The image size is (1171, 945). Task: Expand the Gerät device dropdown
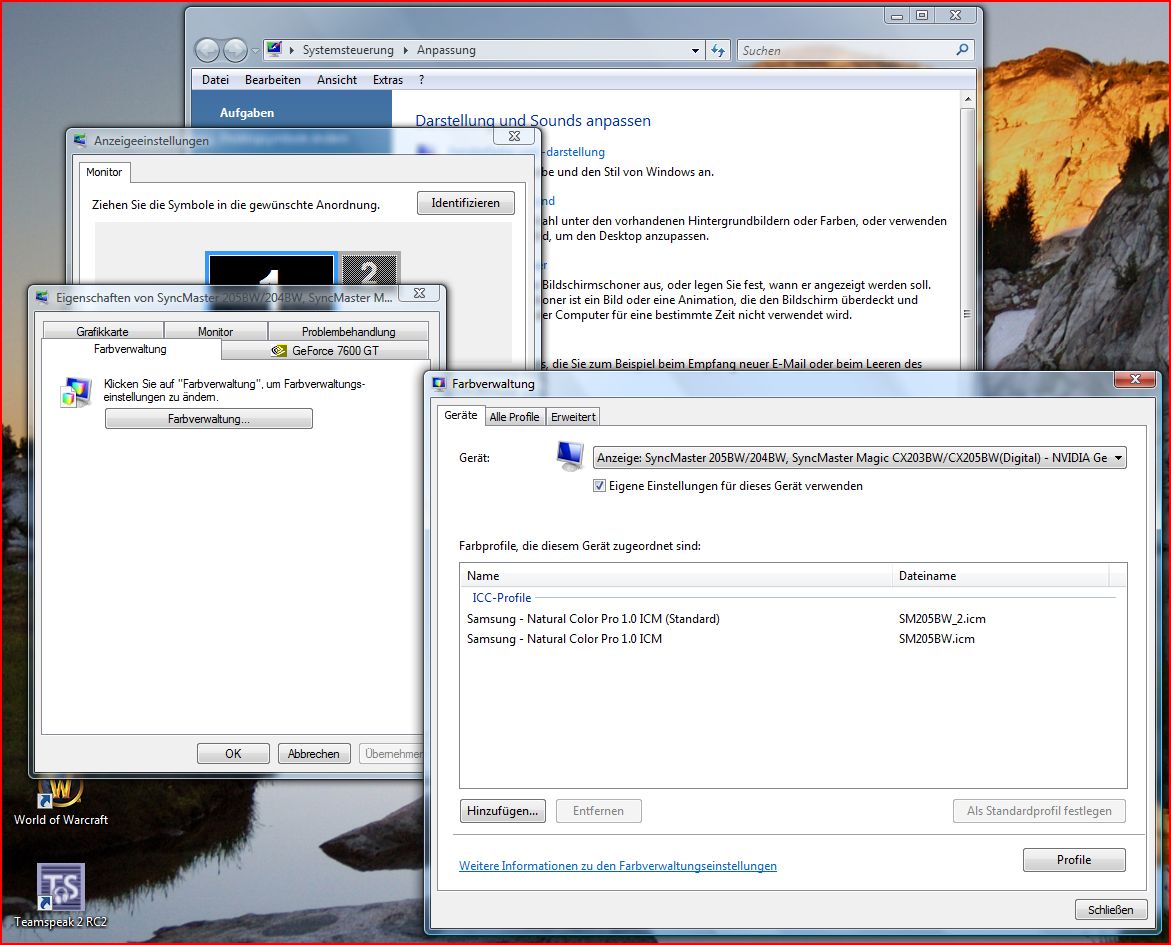(x=1117, y=458)
